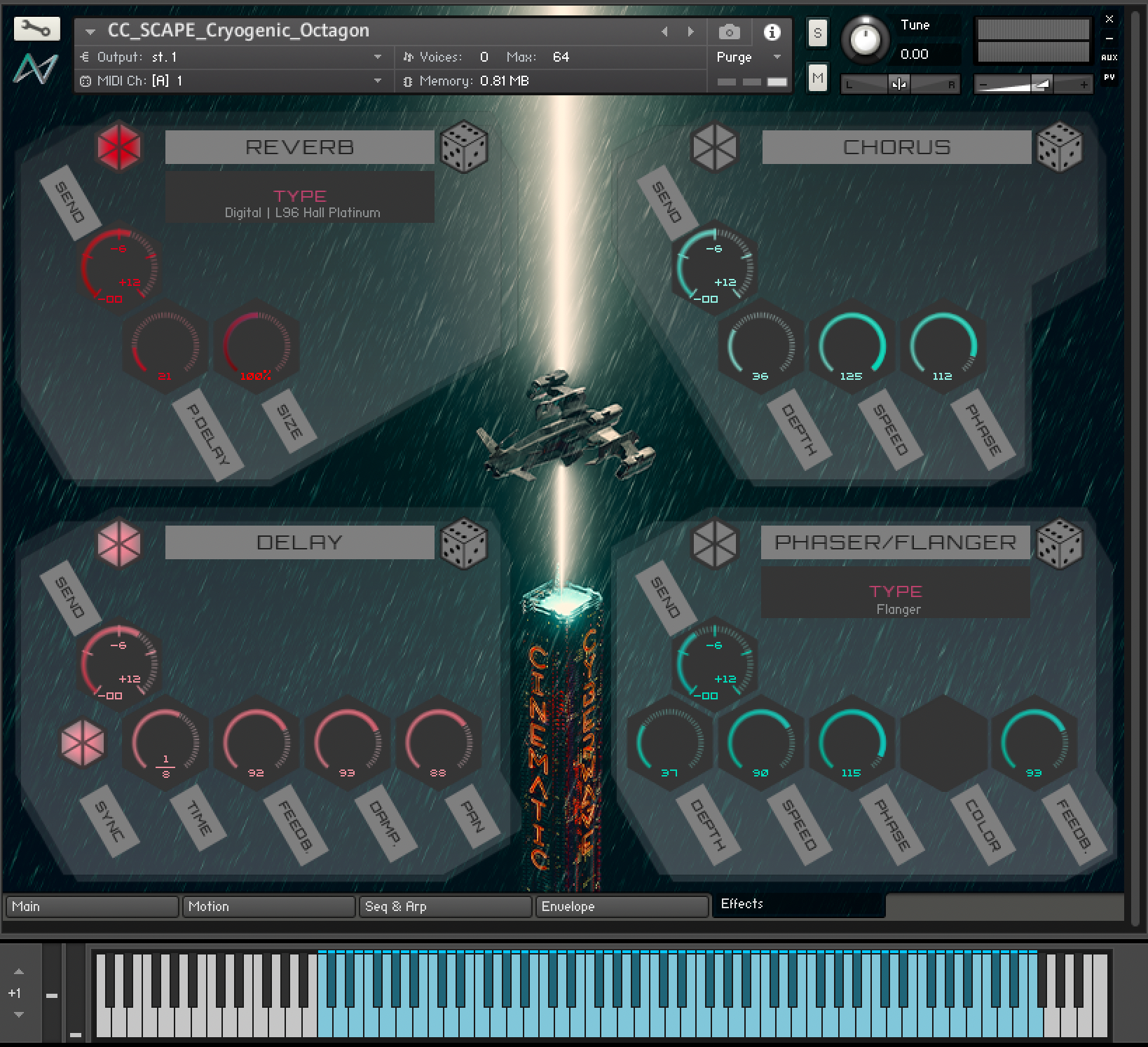This screenshot has width=1148, height=1047.
Task: Load next preset with right arrow
Action: tap(691, 32)
